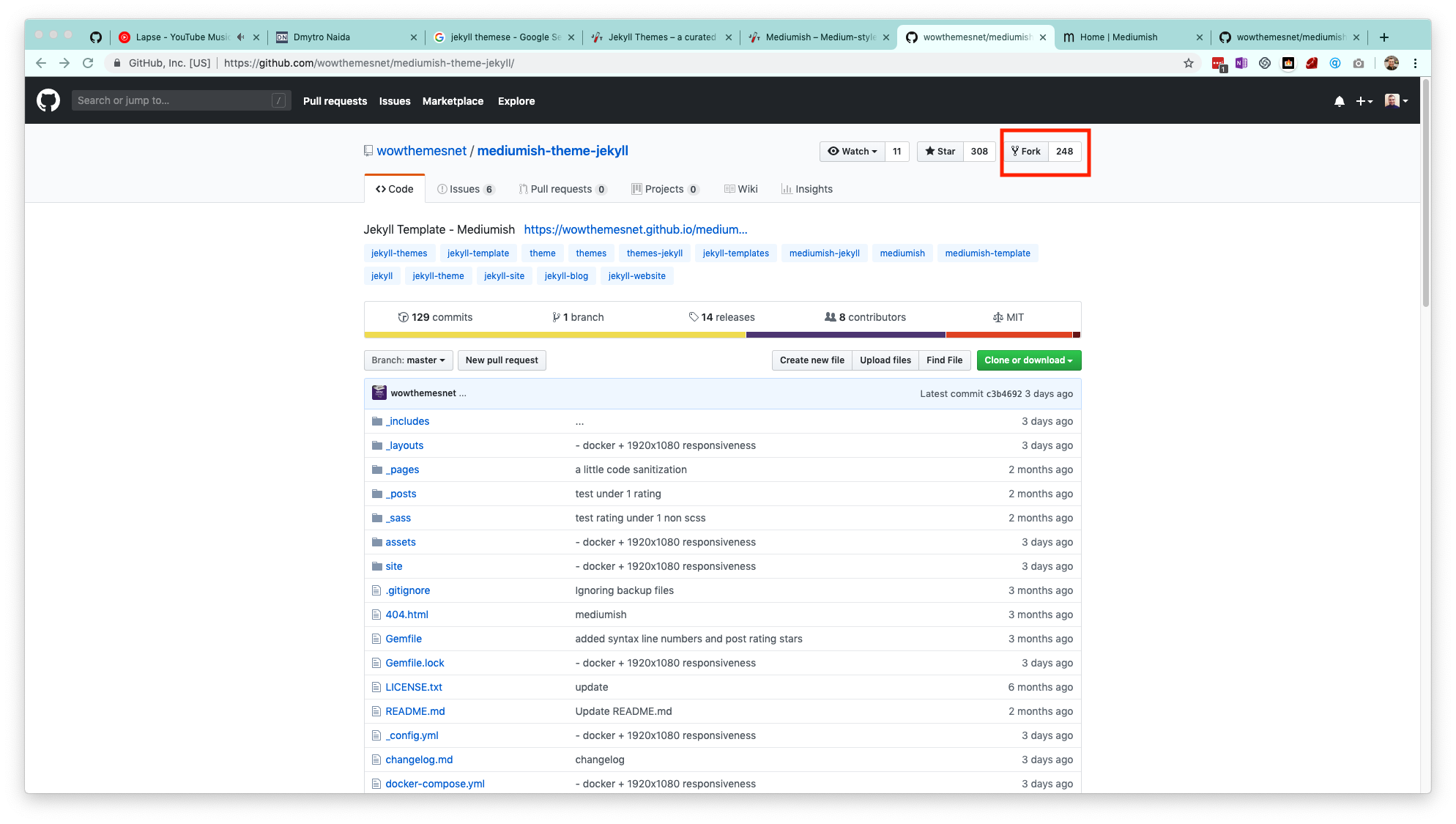
Task: Switch to the Pull requests repository tab
Action: [562, 189]
